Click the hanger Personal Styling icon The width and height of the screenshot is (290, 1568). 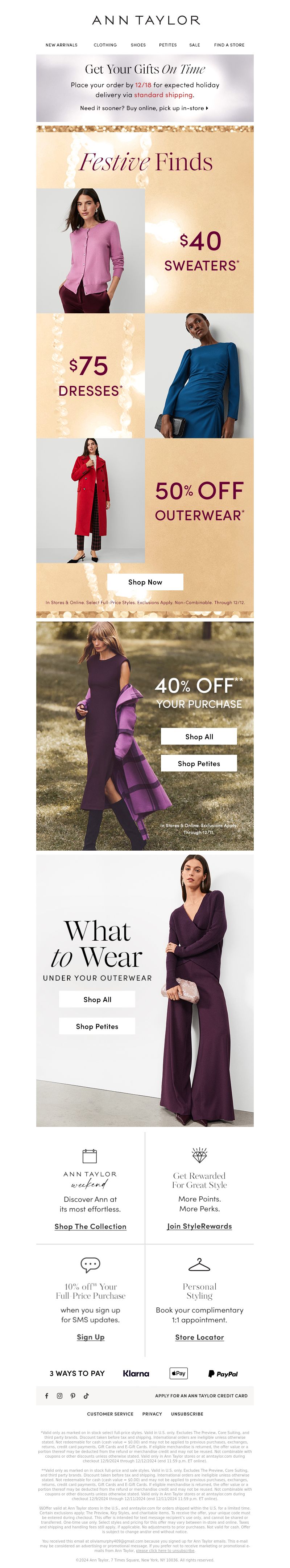coord(199,1264)
